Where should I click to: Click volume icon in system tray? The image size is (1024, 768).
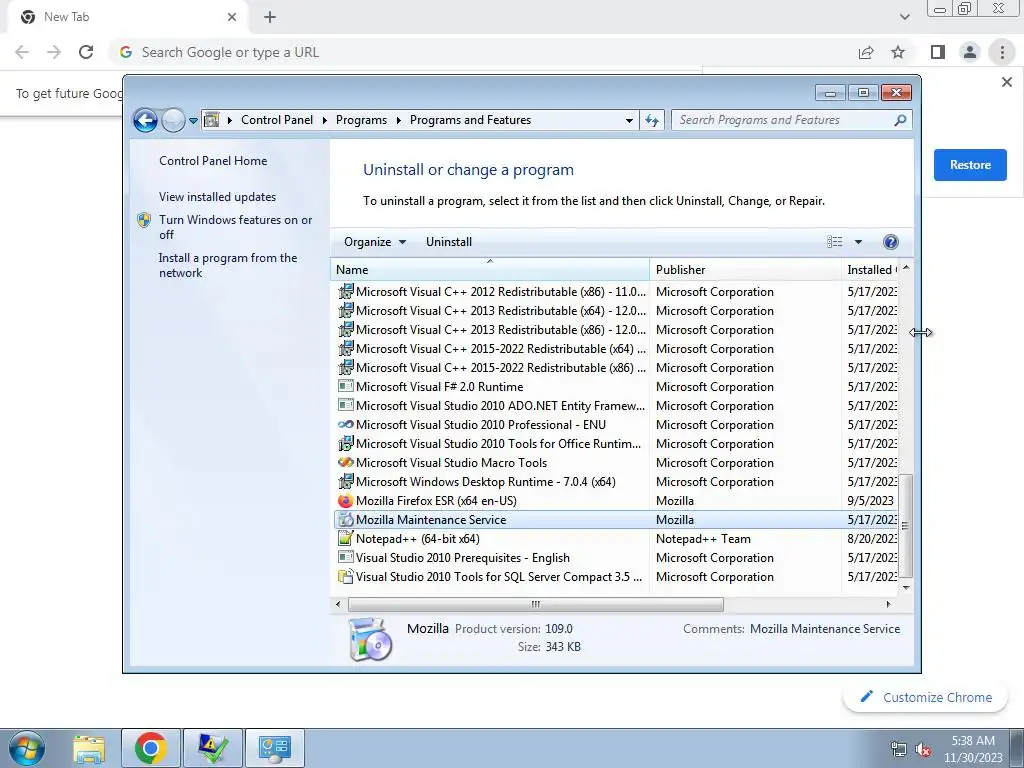point(923,750)
